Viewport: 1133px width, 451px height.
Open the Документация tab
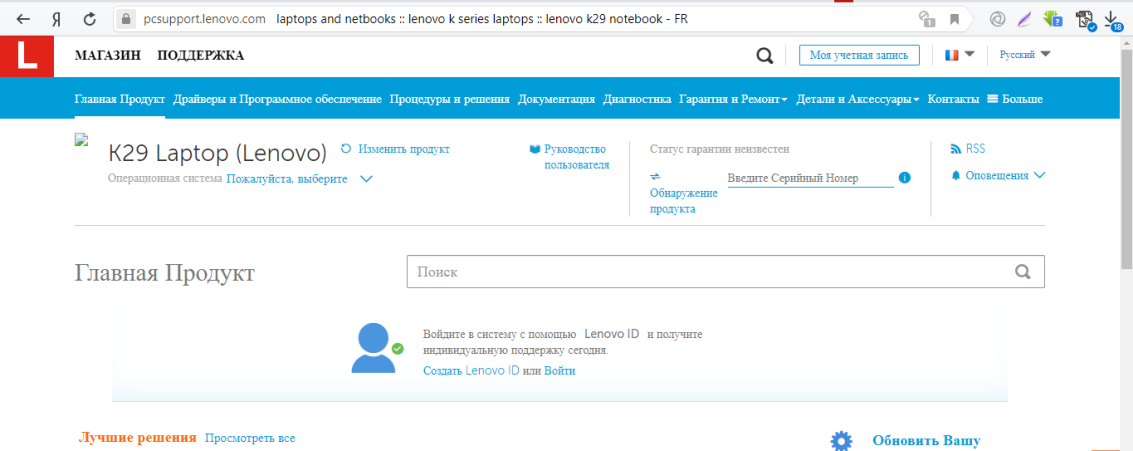[556, 99]
